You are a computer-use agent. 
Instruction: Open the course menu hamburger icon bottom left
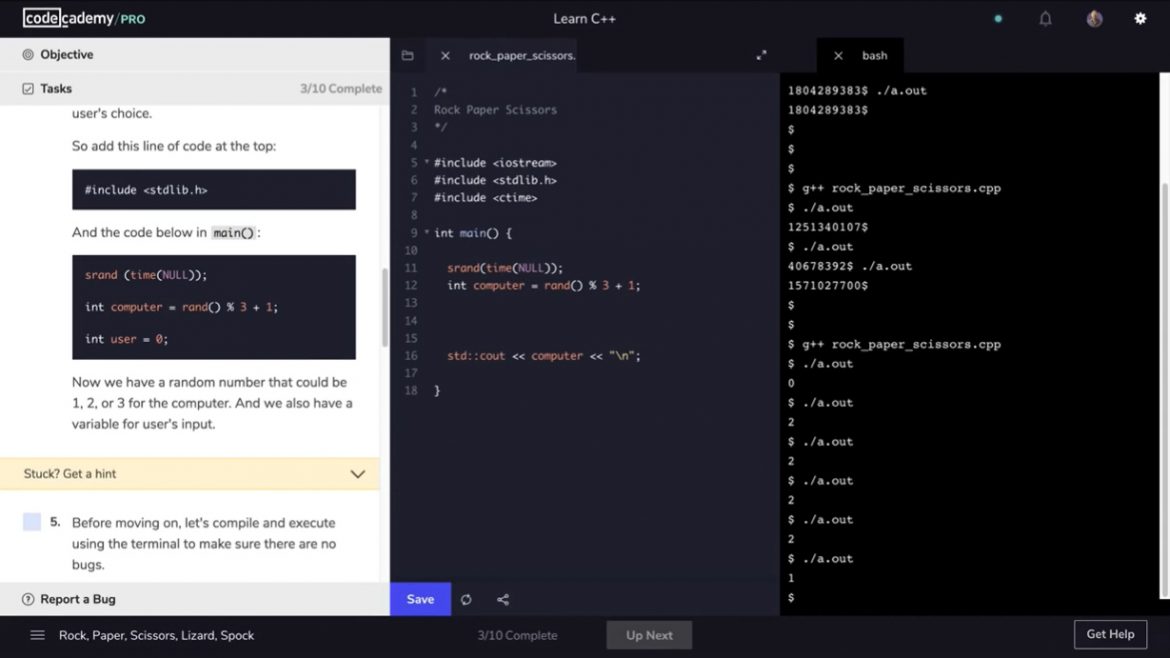(37, 634)
